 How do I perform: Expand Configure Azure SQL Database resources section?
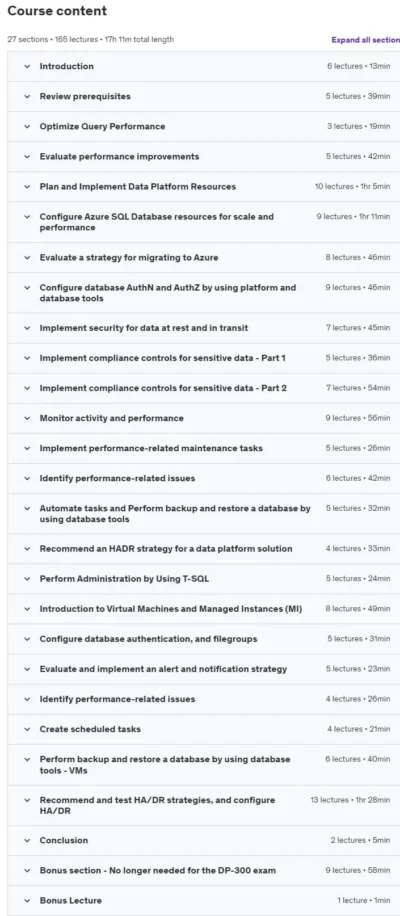click(x=204, y=222)
